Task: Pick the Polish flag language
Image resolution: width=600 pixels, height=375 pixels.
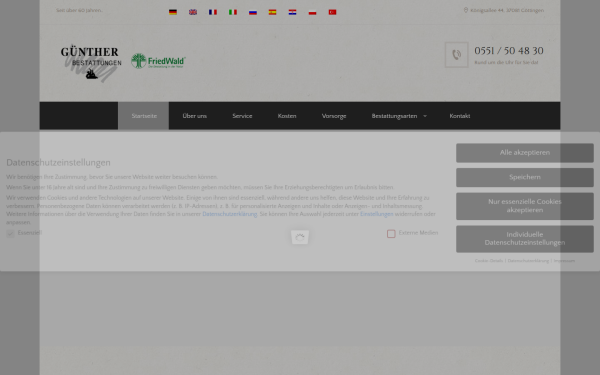Action: point(312,12)
